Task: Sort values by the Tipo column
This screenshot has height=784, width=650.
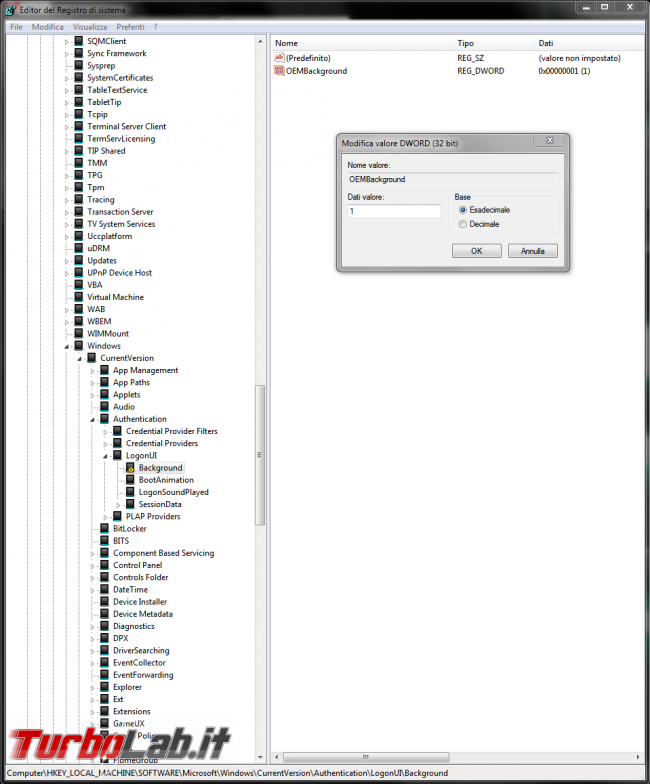Action: click(x=494, y=43)
